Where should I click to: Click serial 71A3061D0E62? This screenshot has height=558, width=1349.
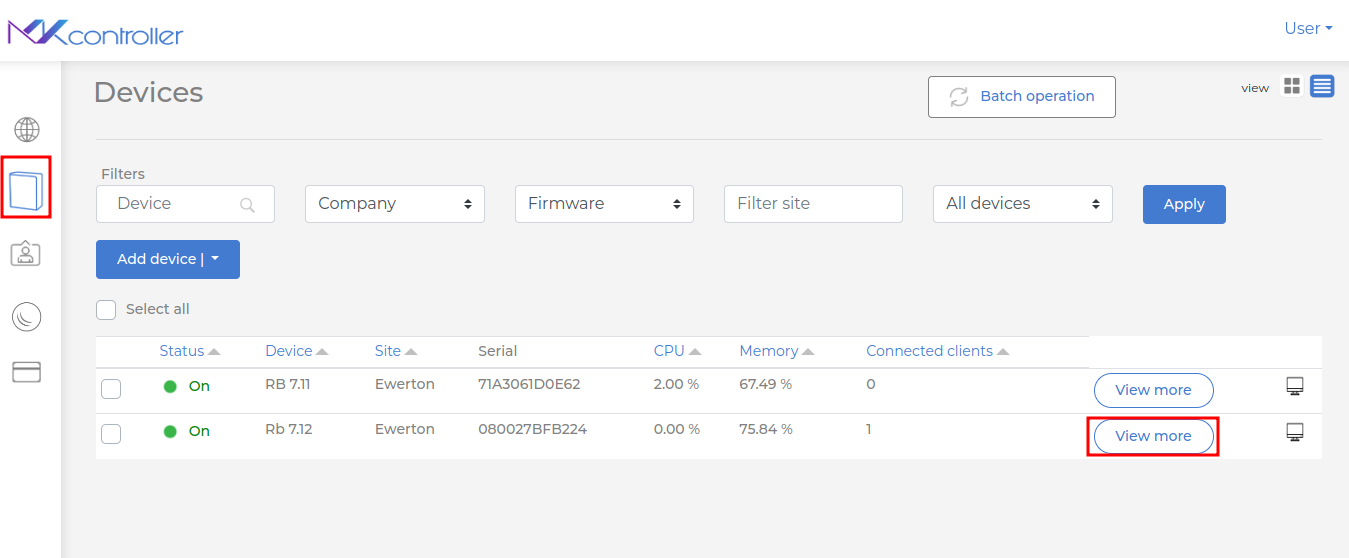coord(529,384)
